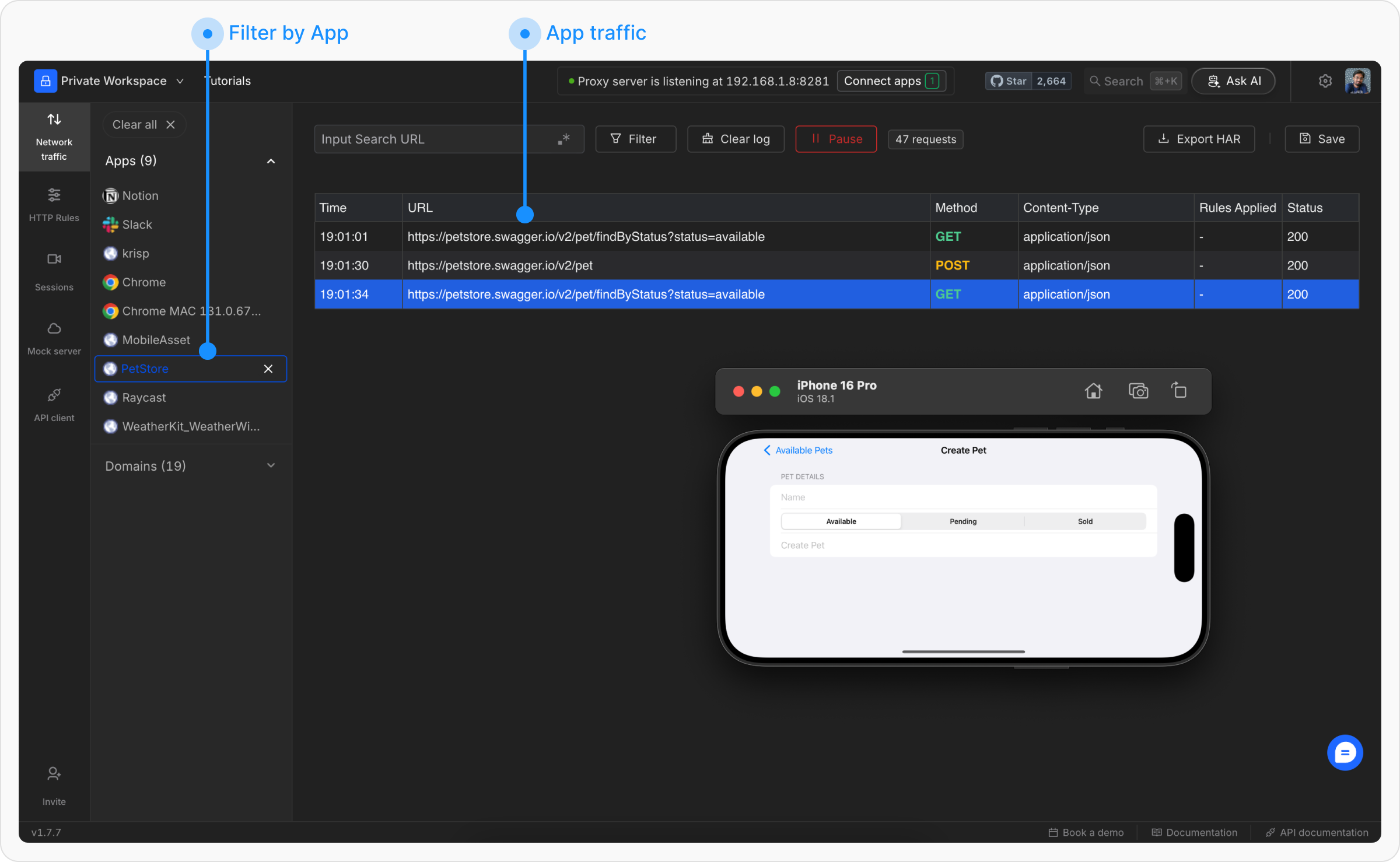This screenshot has width=1400, height=862.
Task: Remove the PetStore app filter
Action: (x=268, y=369)
